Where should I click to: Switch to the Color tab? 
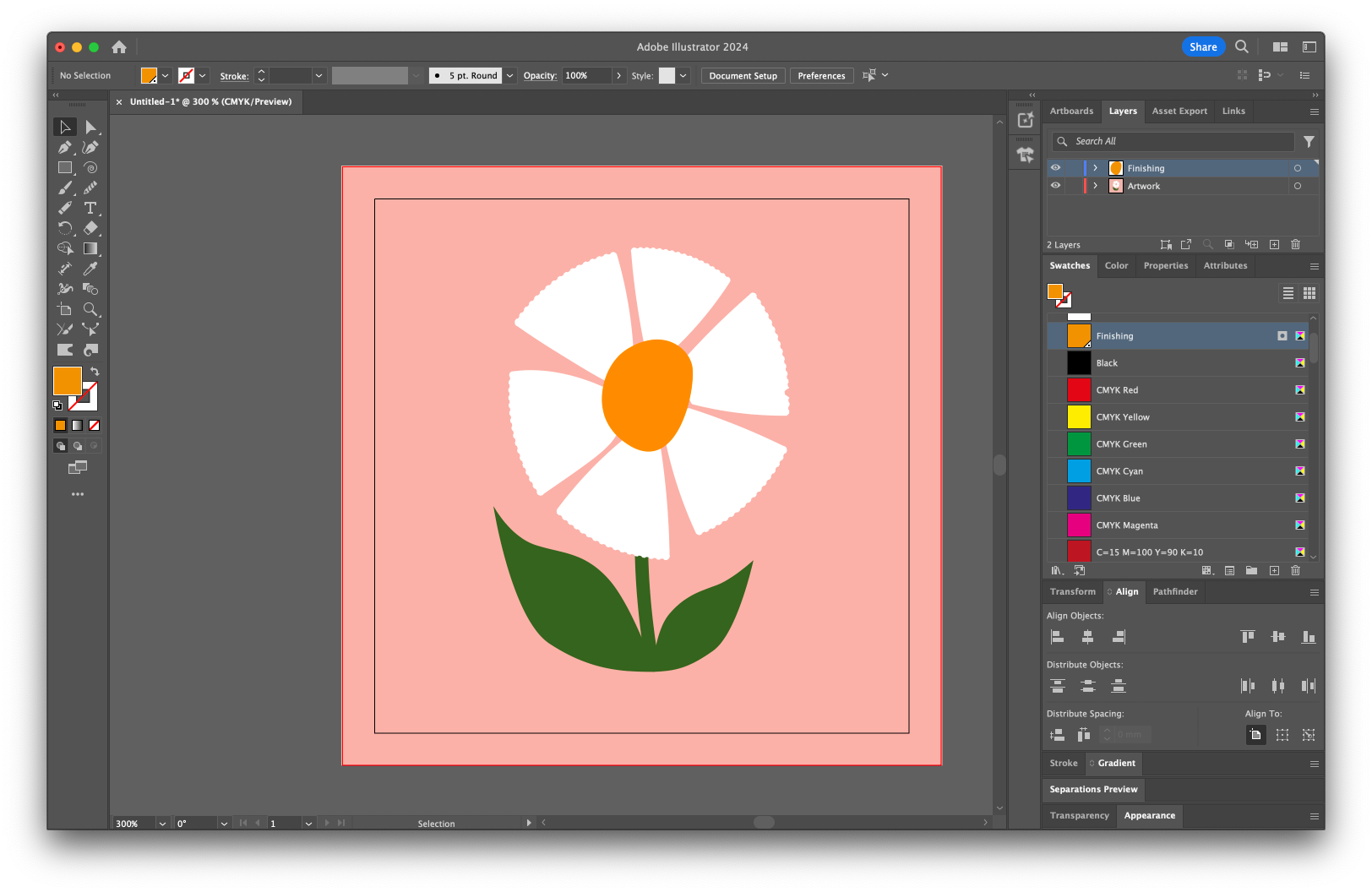[x=1116, y=265]
